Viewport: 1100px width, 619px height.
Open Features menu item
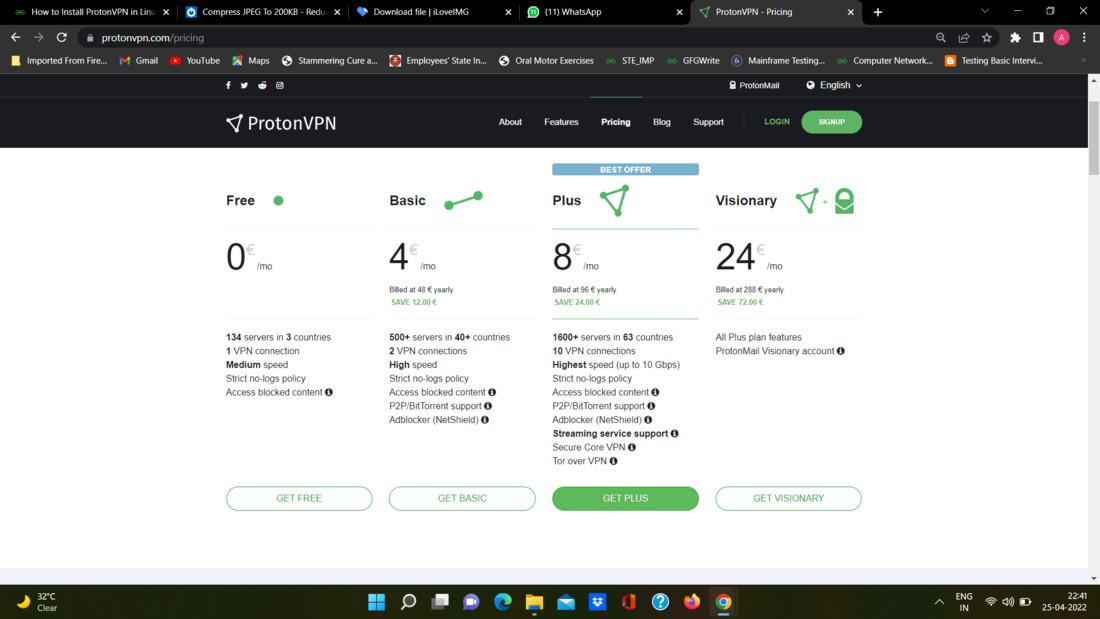tap(561, 122)
